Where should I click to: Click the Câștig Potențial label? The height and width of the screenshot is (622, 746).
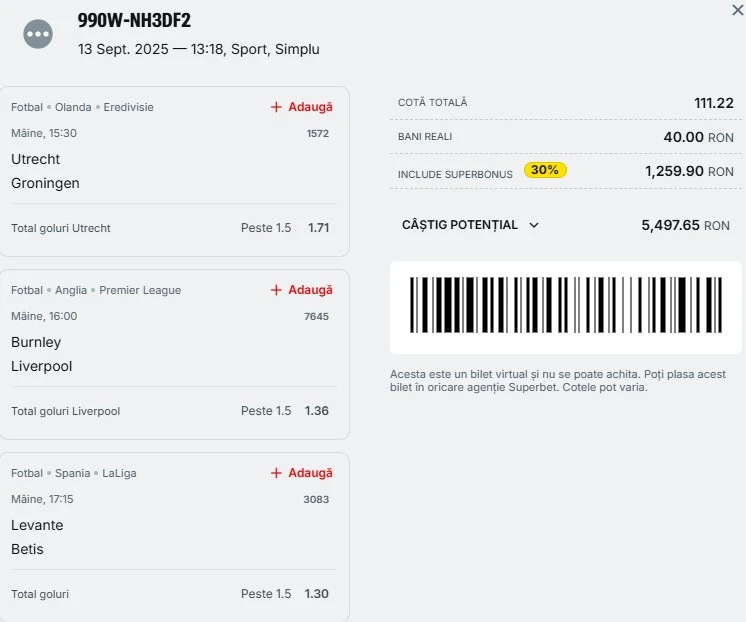pyautogui.click(x=460, y=225)
